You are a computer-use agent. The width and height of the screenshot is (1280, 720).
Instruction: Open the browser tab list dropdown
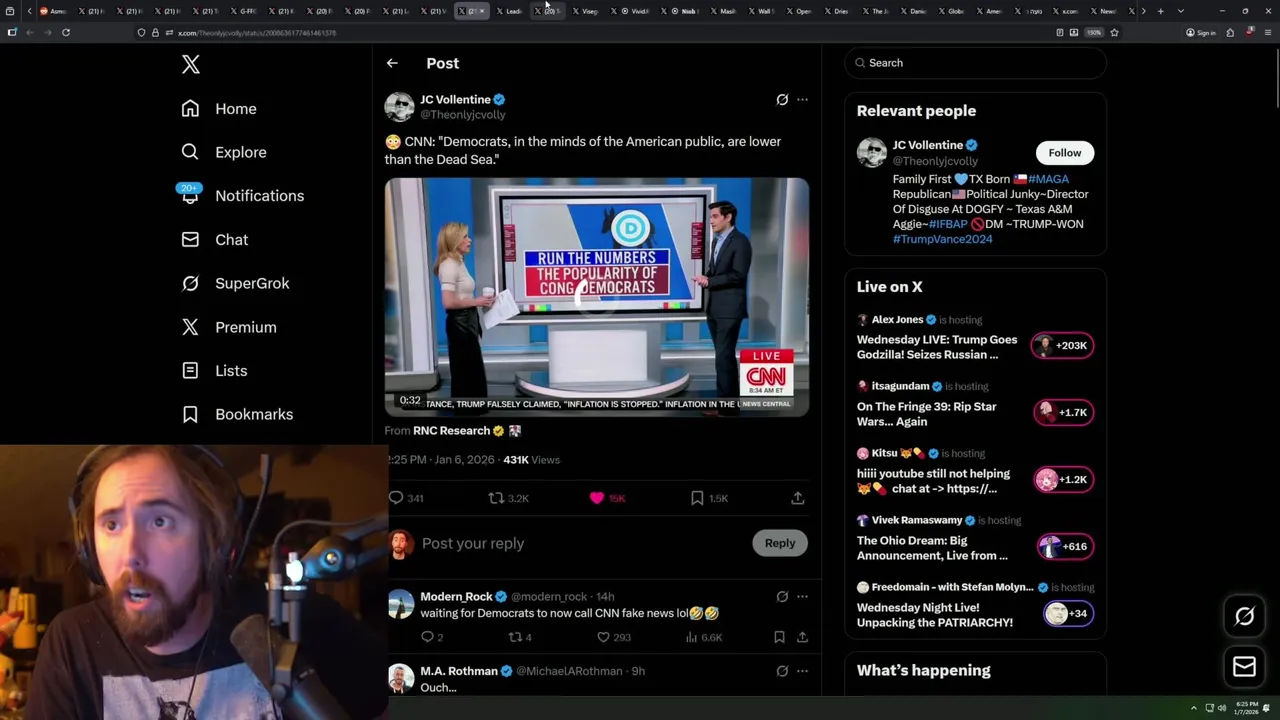click(1181, 11)
